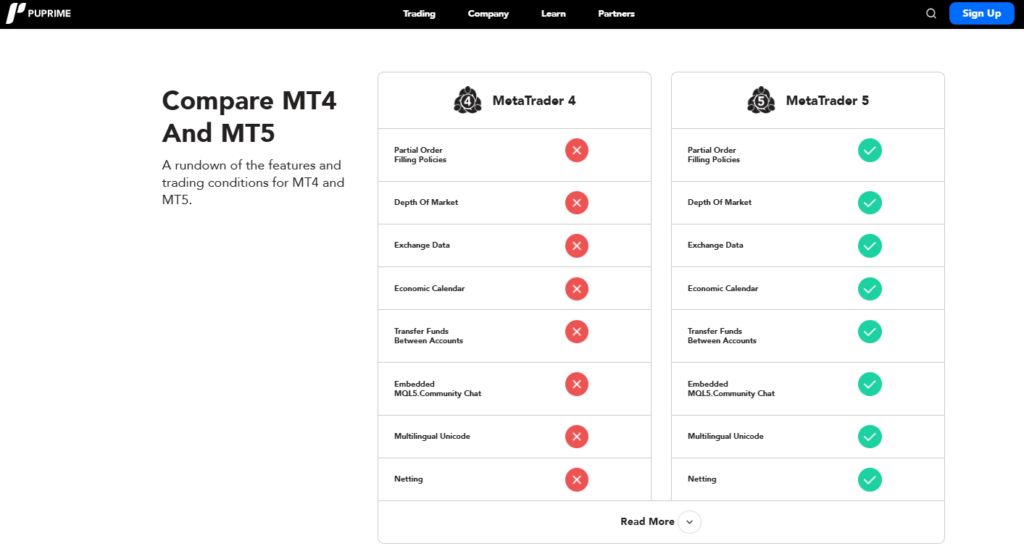Click the MetaTrader 4 column title

point(534,101)
